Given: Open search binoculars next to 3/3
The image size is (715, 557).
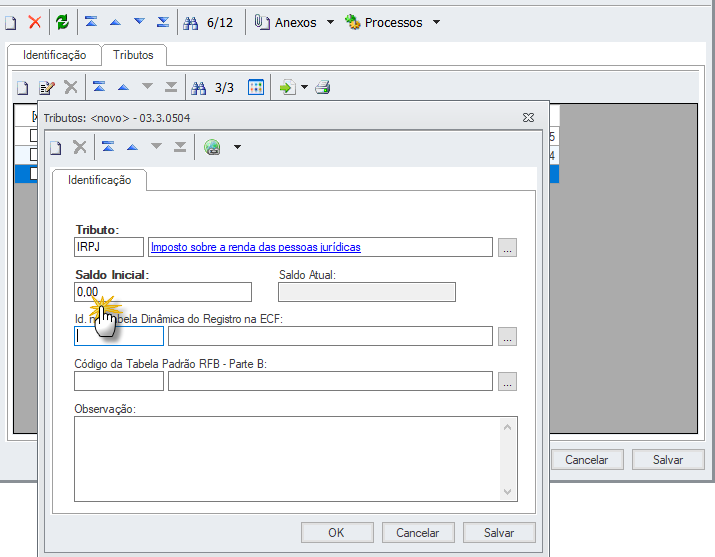Looking at the screenshot, I should pos(198,88).
